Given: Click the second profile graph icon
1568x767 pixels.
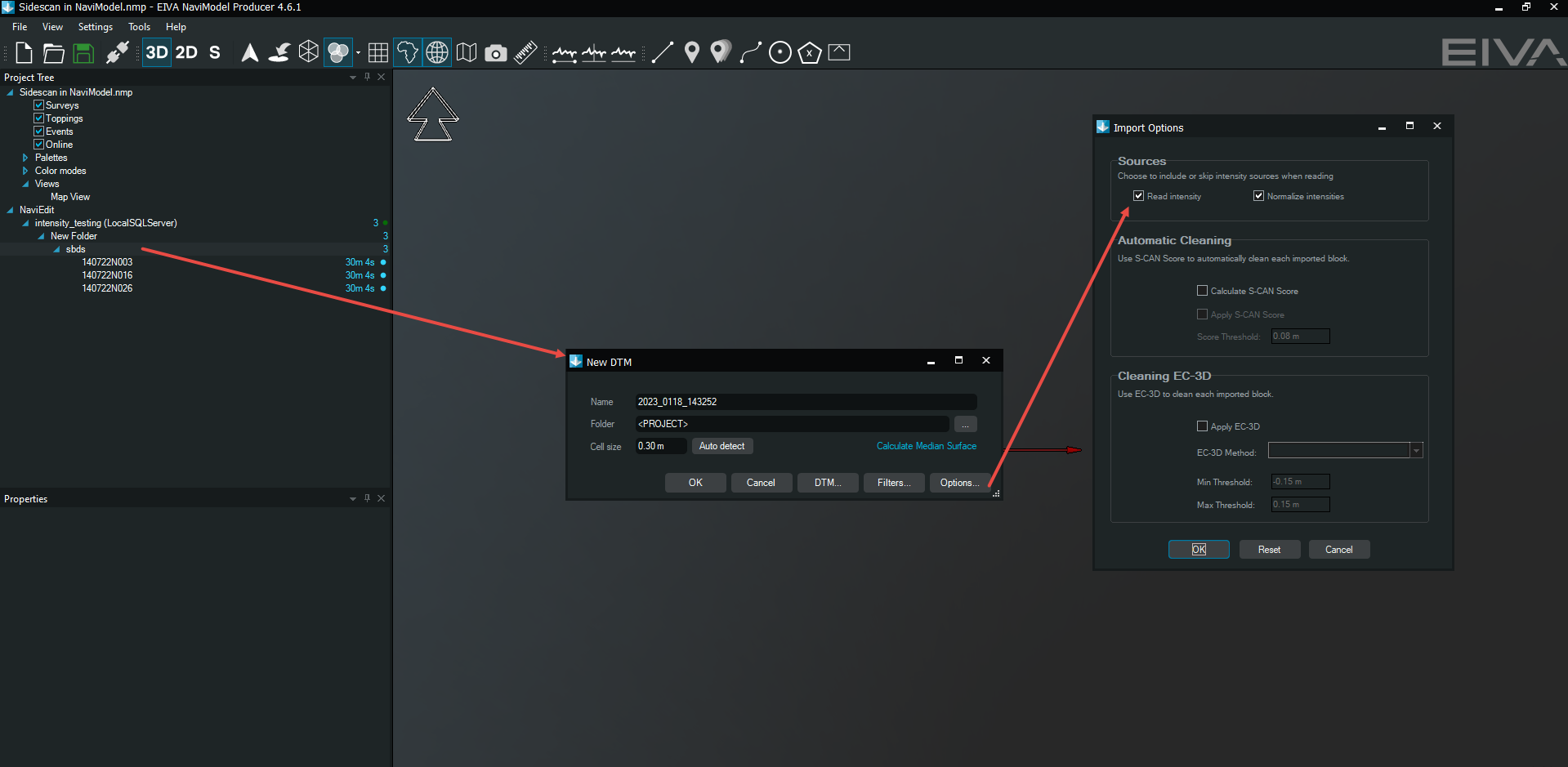Looking at the screenshot, I should point(594,54).
